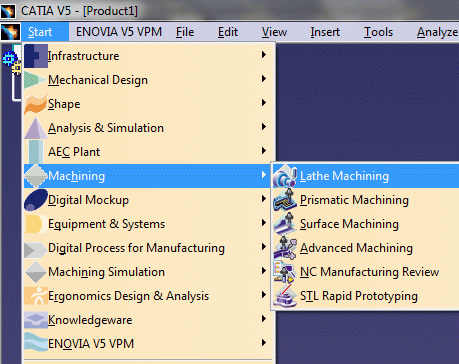Choose Lathe Machining text entry
Image resolution: width=459 pixels, height=364 pixels.
(344, 176)
